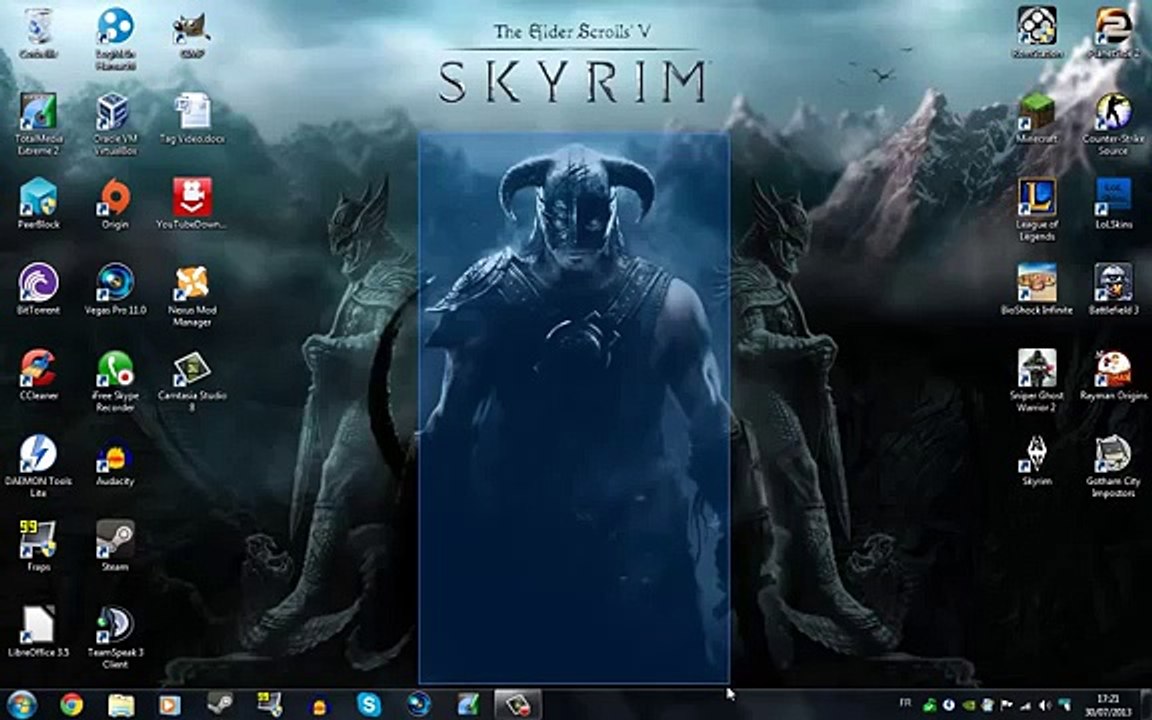Launch Oracle VM VirtualBox shortcut
This screenshot has width=1152, height=720.
point(115,123)
